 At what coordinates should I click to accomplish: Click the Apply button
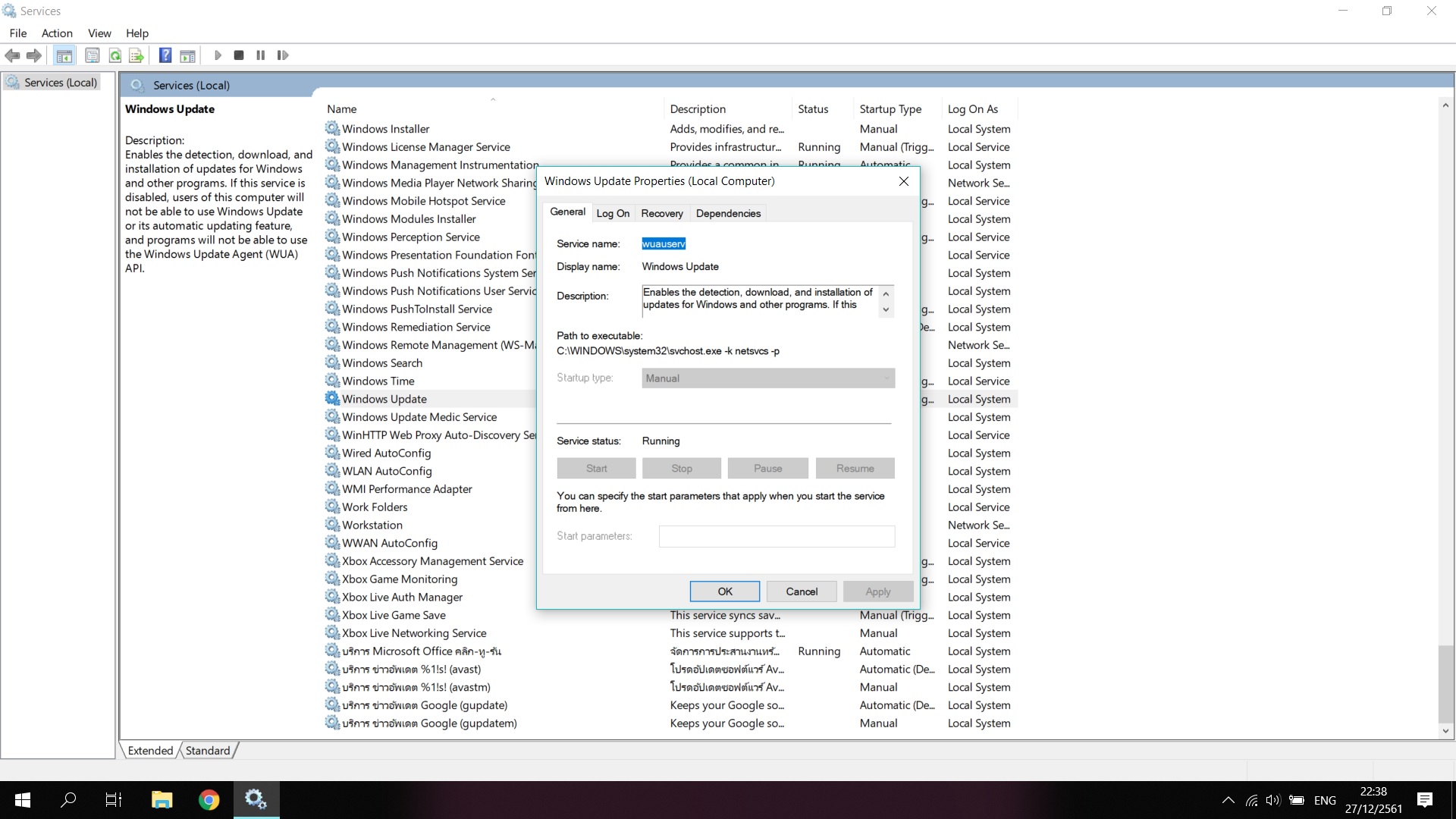[x=878, y=591]
